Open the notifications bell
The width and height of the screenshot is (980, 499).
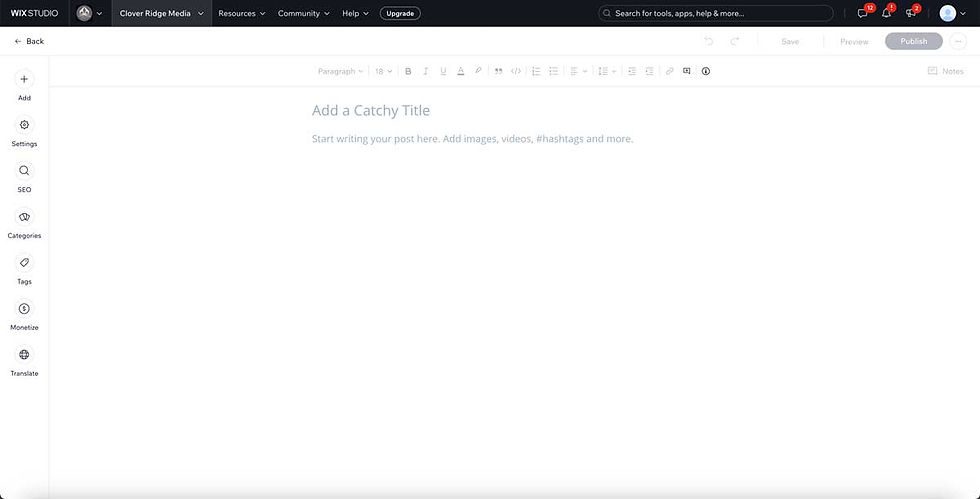click(x=887, y=13)
